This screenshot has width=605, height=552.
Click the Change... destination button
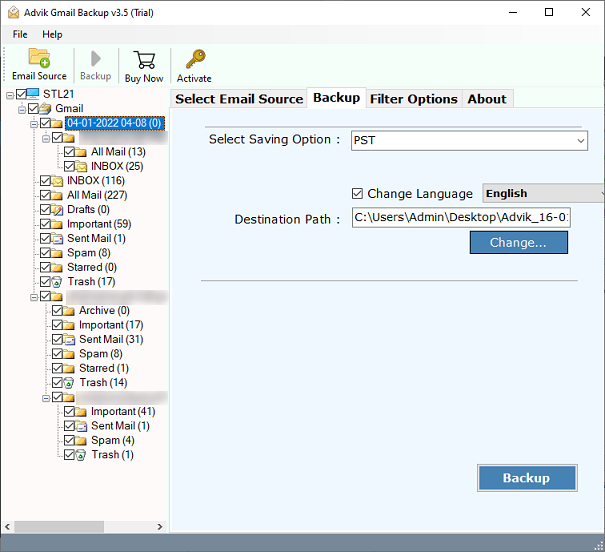tap(519, 242)
